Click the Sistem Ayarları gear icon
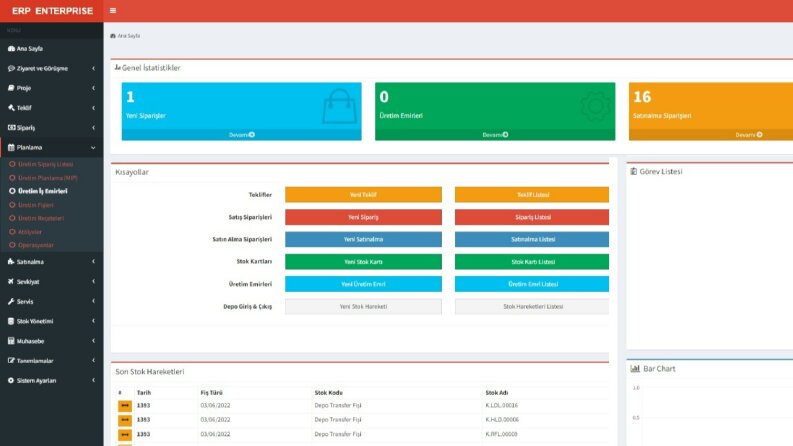Viewport: 793px width, 446px height. coord(11,380)
